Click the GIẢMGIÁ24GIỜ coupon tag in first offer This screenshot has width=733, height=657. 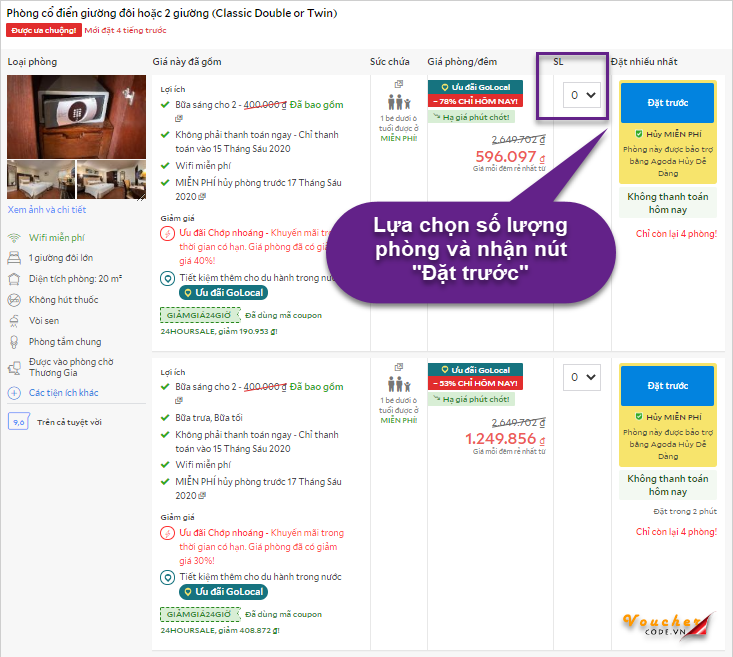tap(199, 314)
